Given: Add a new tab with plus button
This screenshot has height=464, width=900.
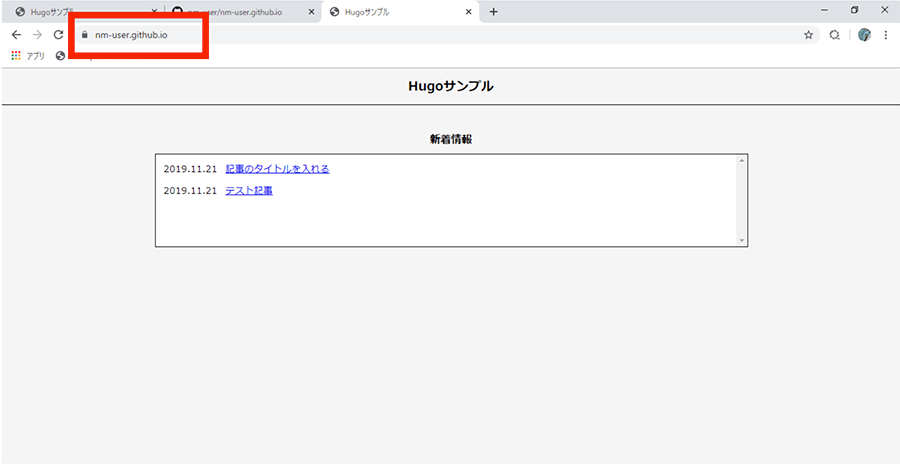Looking at the screenshot, I should pyautogui.click(x=494, y=11).
